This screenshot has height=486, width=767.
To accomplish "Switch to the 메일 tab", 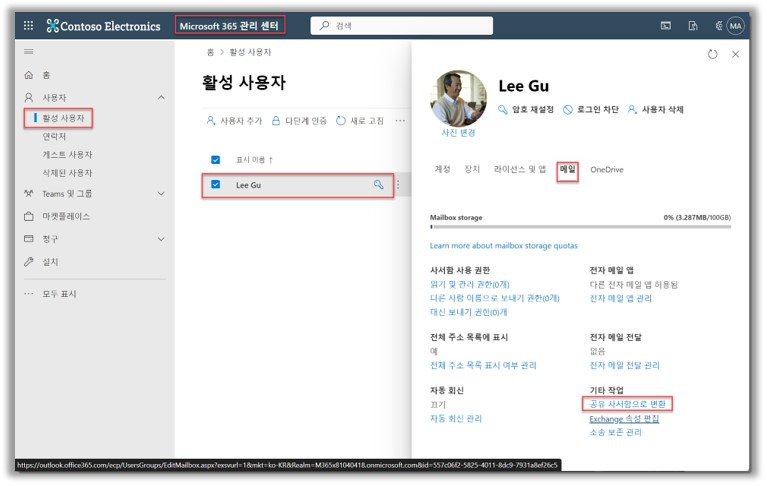I will pos(567,169).
